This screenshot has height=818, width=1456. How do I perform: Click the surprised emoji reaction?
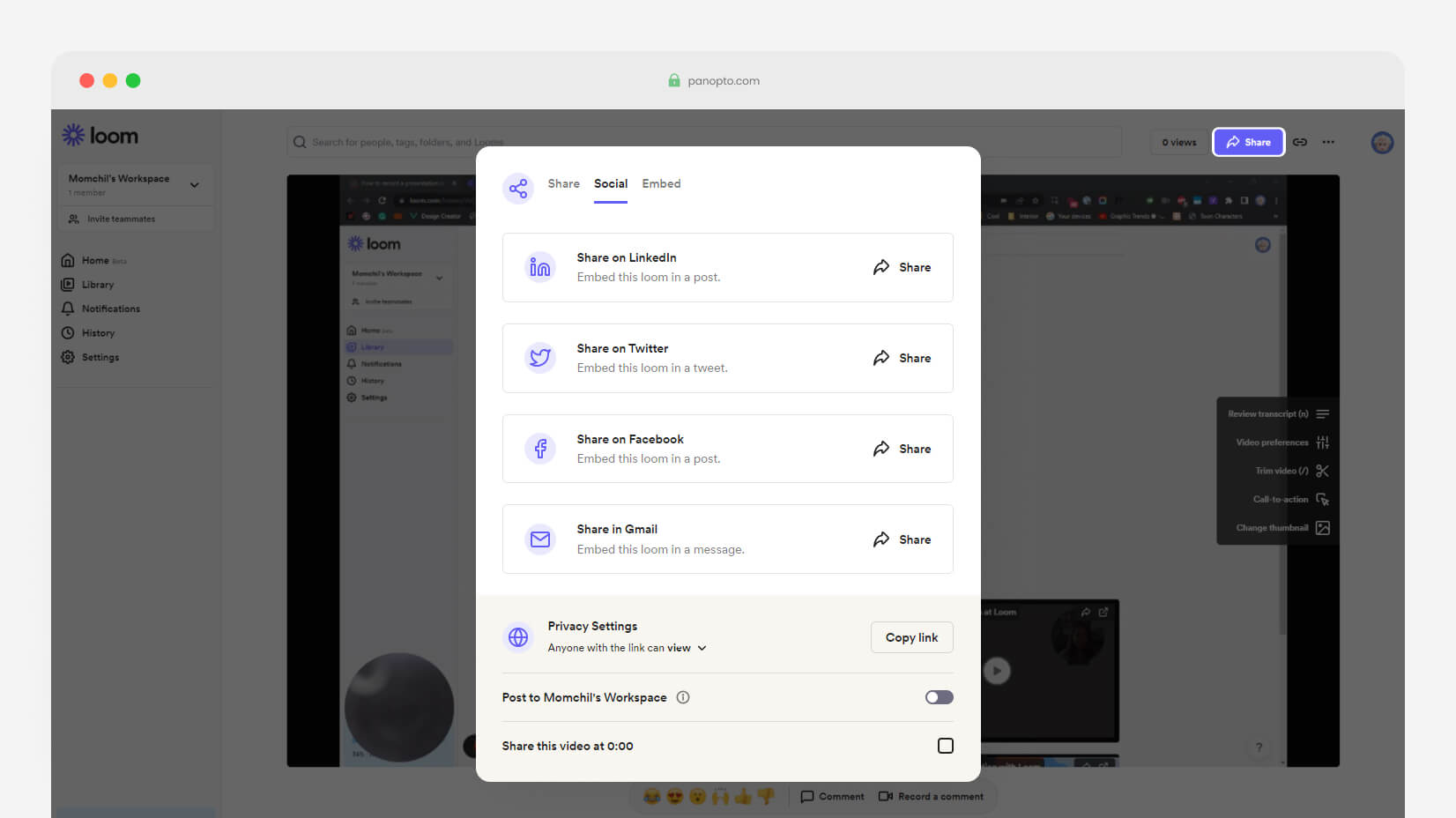(x=697, y=797)
